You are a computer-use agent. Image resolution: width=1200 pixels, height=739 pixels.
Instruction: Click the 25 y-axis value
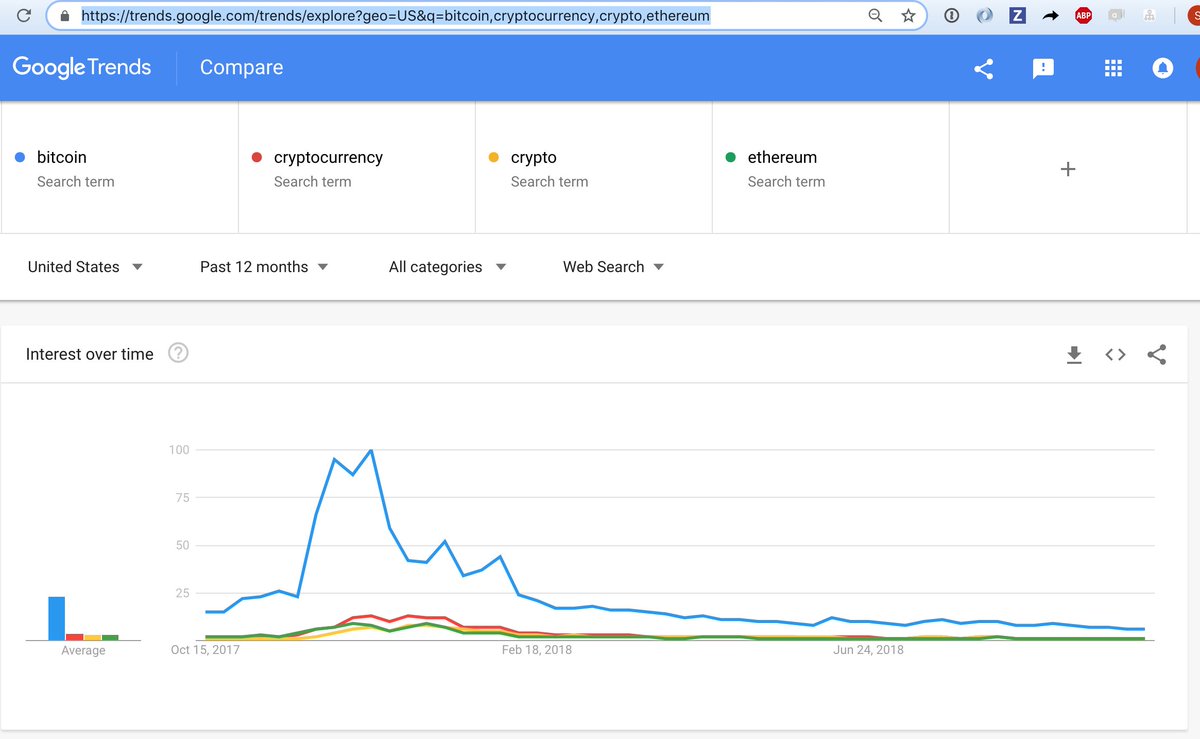182,594
